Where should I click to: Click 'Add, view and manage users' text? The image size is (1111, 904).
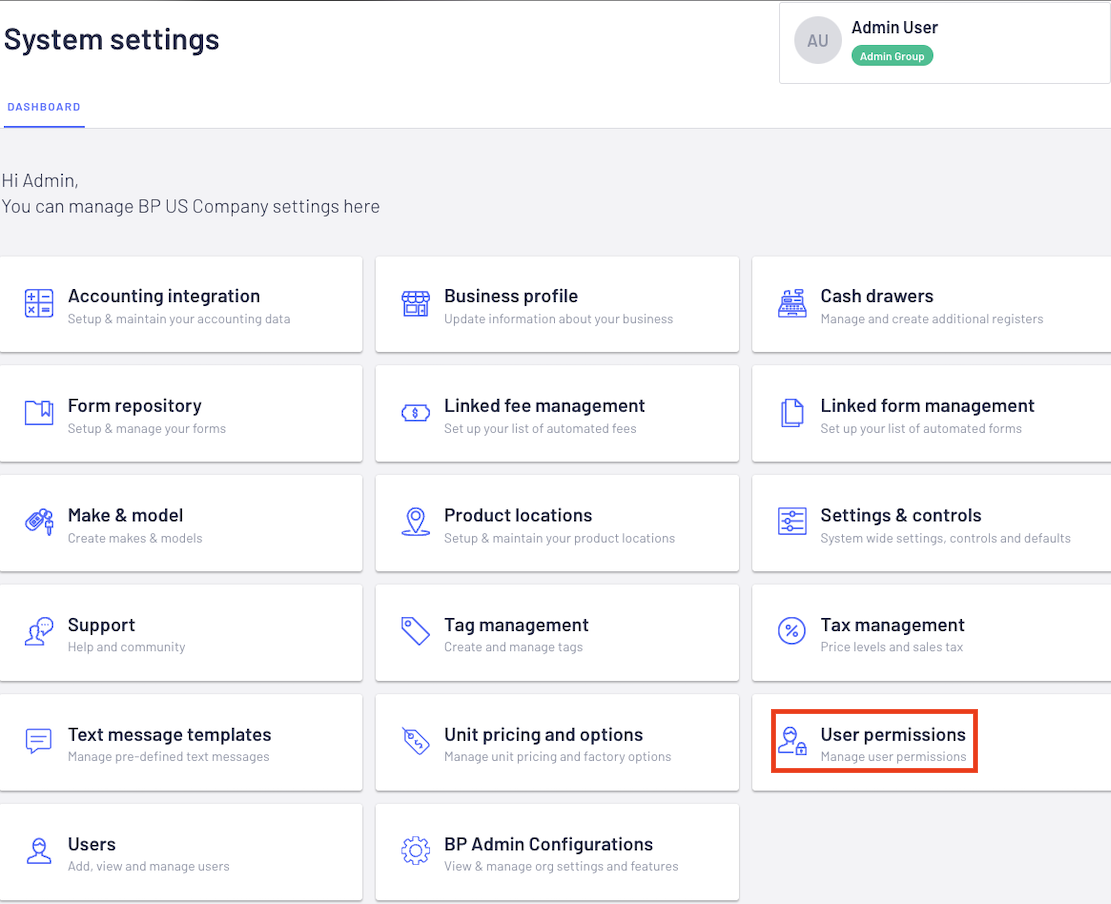click(149, 866)
